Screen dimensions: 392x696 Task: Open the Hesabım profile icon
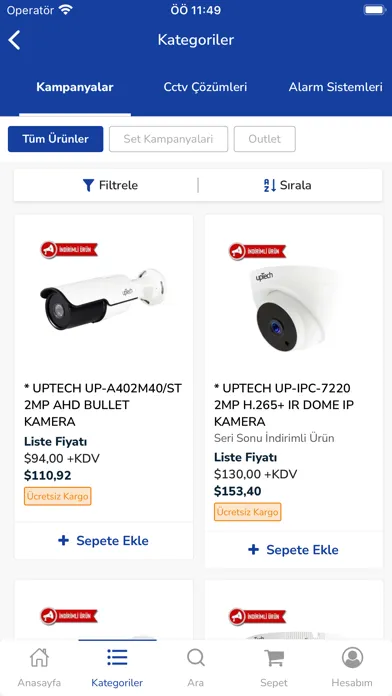pyautogui.click(x=352, y=657)
